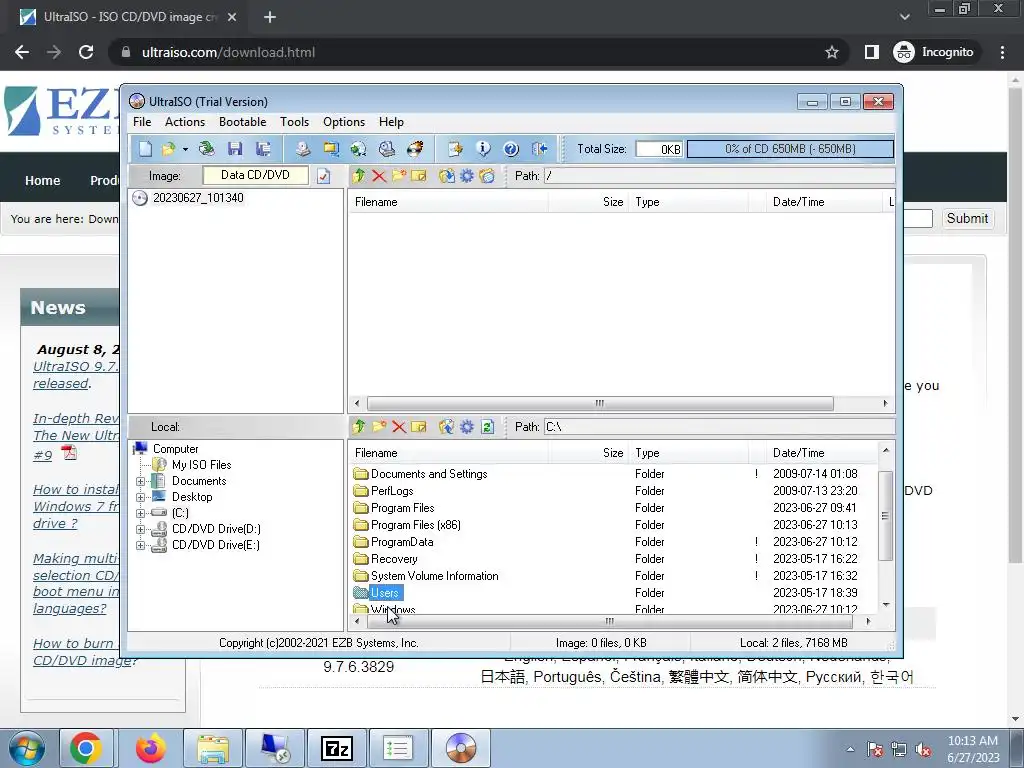Click Save As multi-floppy icon
The width and height of the screenshot is (1024, 768).
click(x=263, y=149)
